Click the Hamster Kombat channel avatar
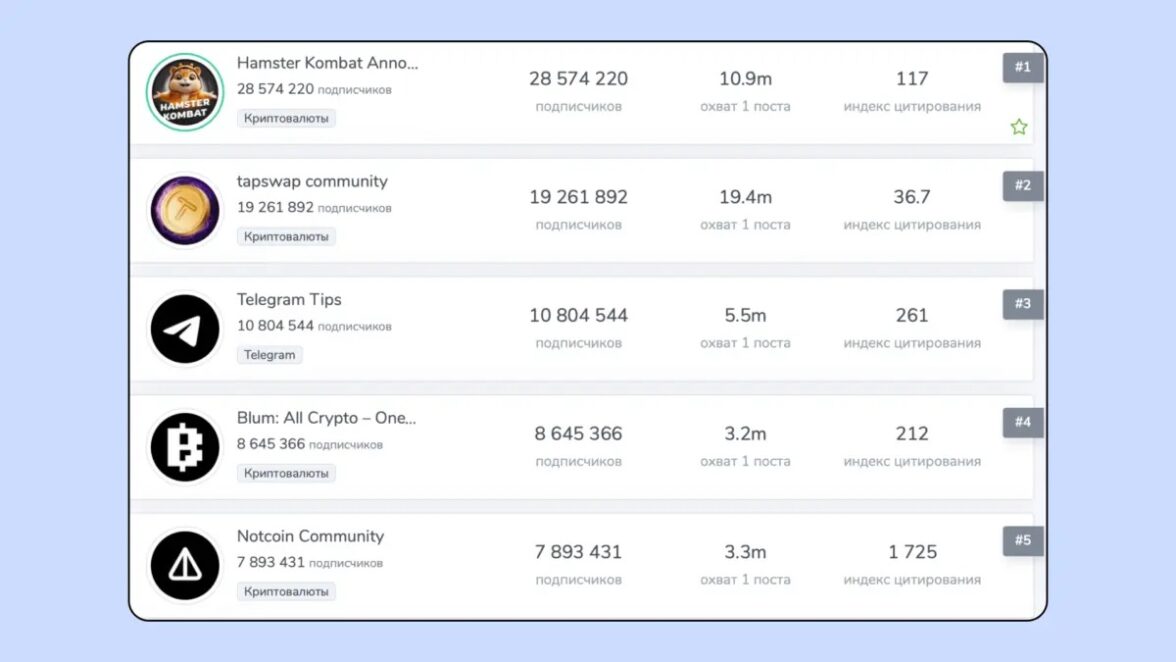The height and width of the screenshot is (662, 1176). (x=185, y=92)
